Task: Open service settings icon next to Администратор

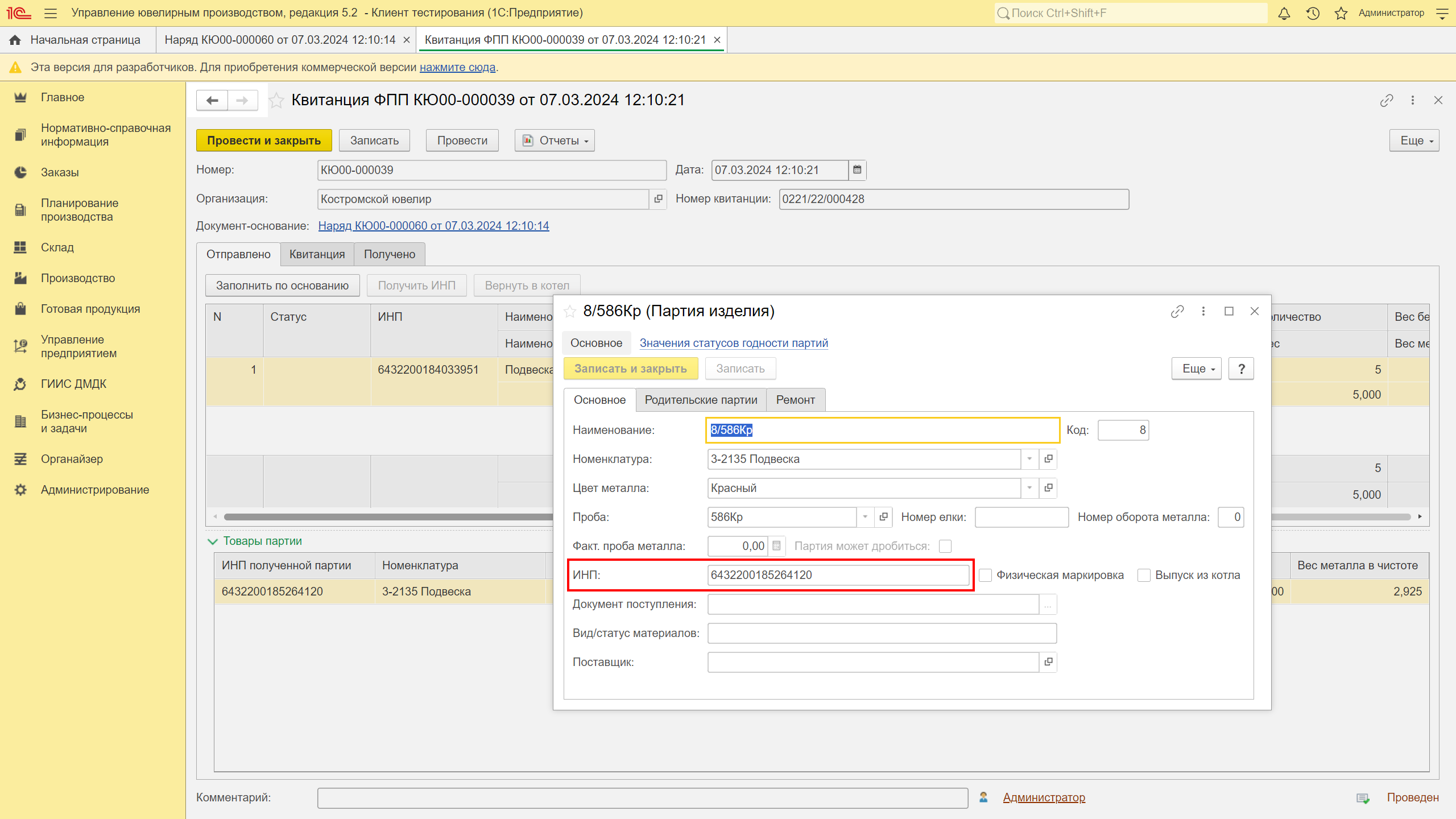Action: point(1442,13)
